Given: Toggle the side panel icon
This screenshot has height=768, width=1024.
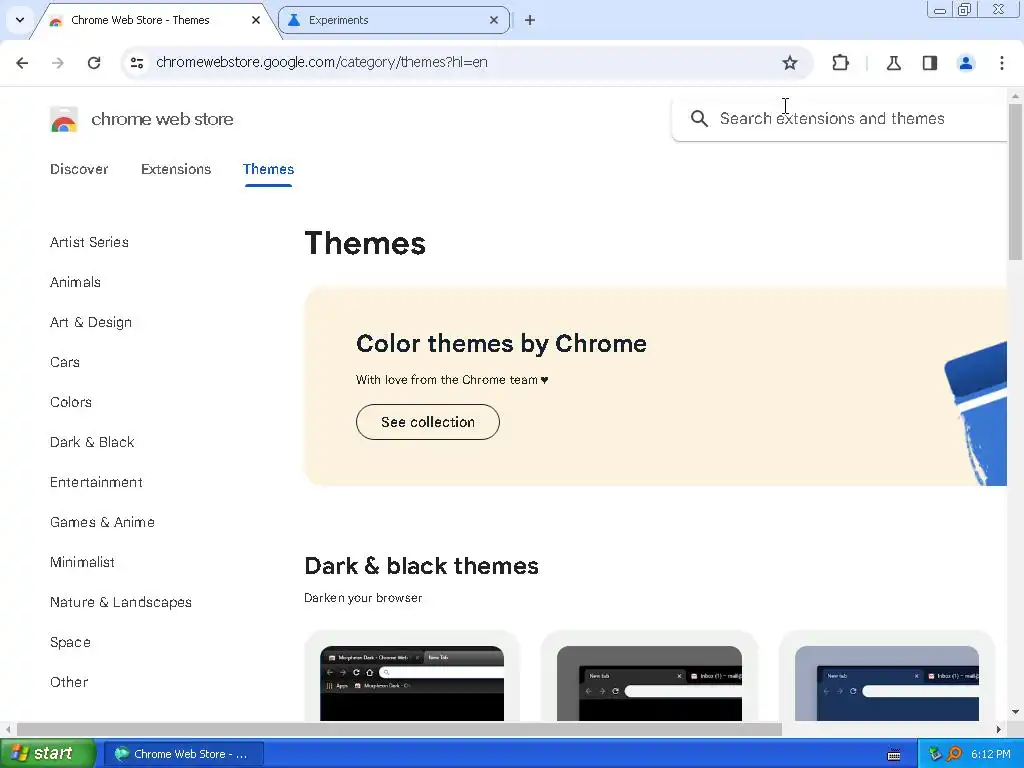Looking at the screenshot, I should (930, 63).
